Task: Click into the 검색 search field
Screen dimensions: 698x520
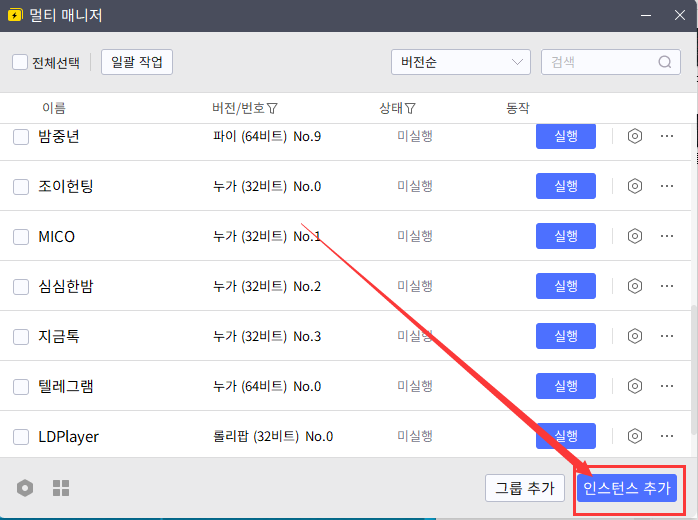Action: point(600,62)
